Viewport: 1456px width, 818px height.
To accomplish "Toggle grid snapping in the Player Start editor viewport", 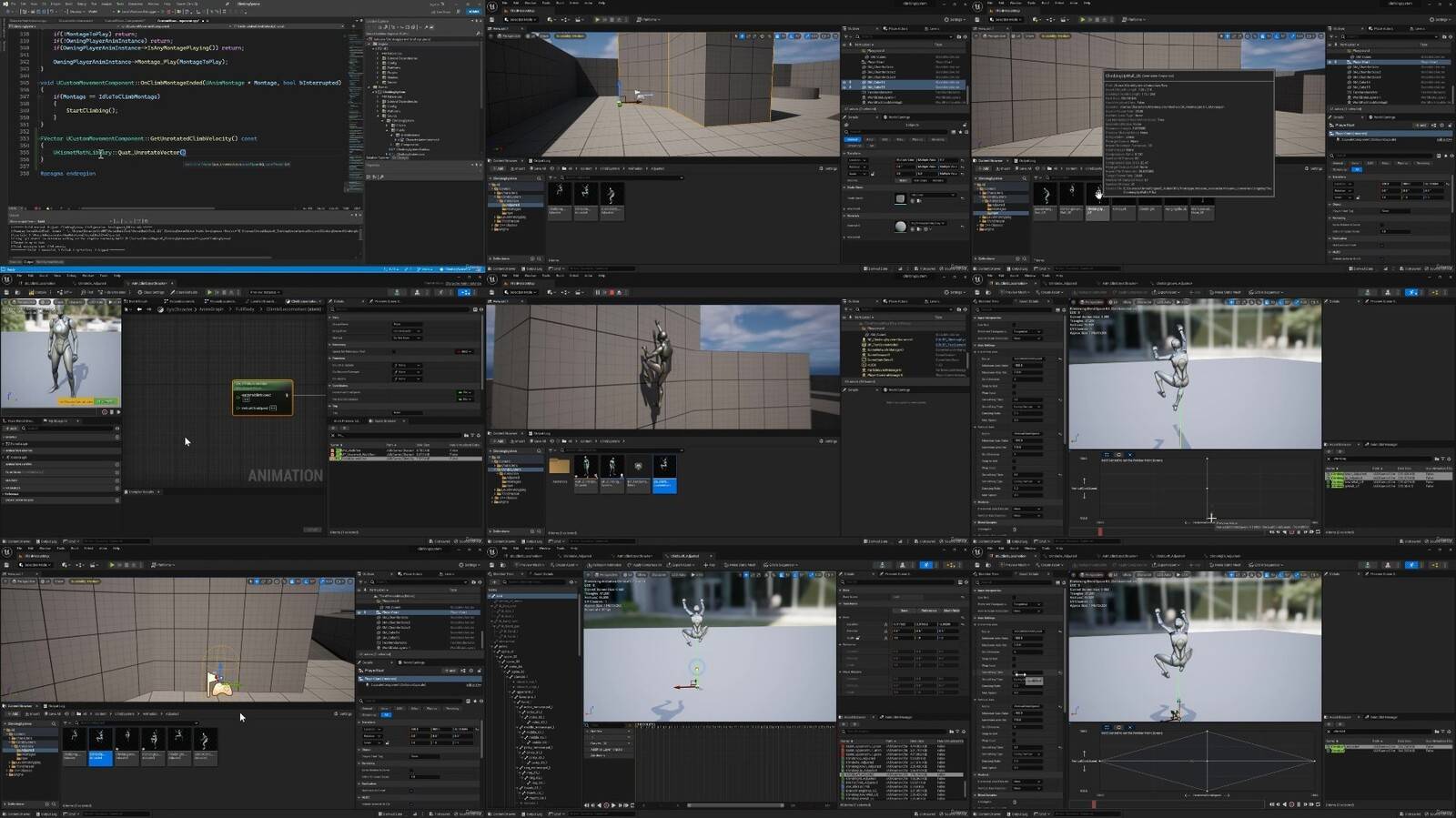I will point(291,581).
